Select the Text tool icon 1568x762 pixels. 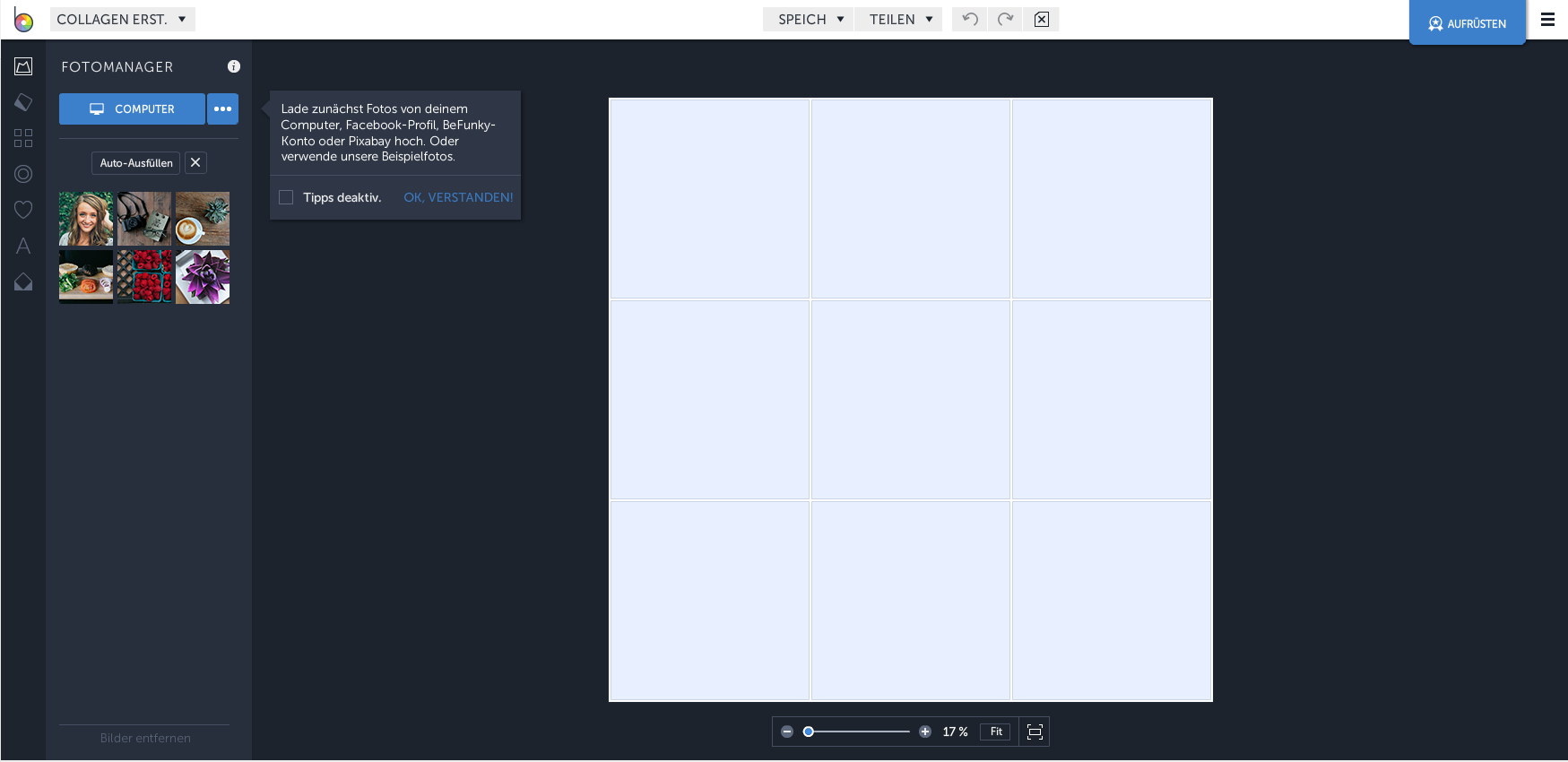pos(23,246)
